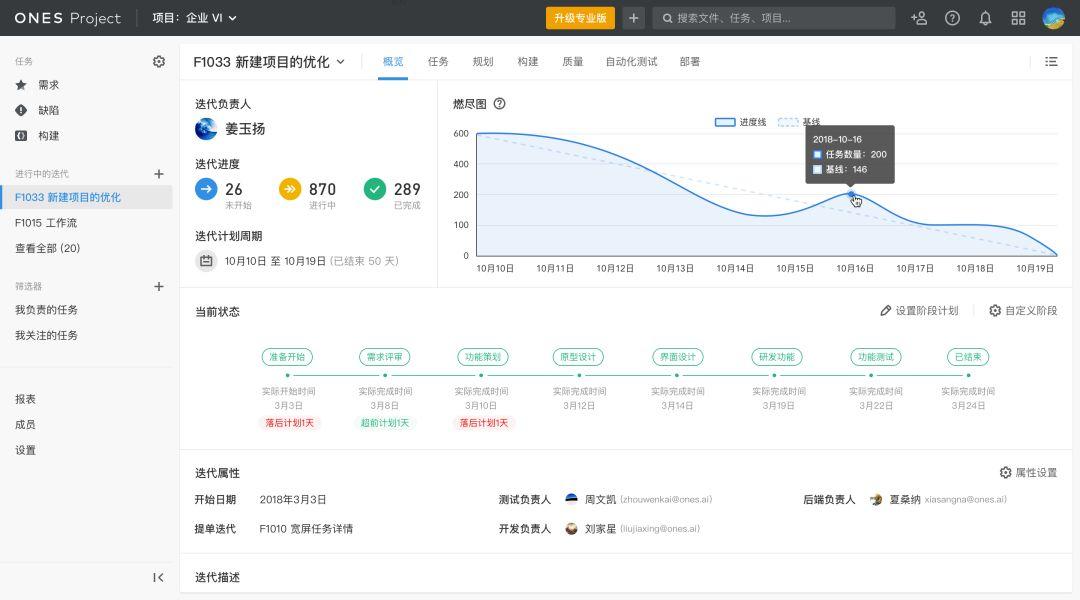Open the task settings gear in sidebar
This screenshot has height=600, width=1080.
pyautogui.click(x=158, y=61)
